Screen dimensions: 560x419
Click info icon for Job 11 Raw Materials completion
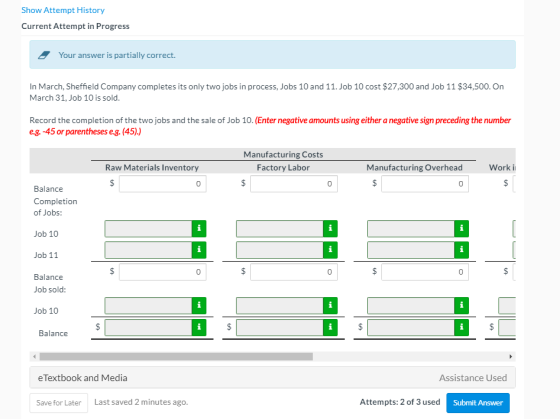pos(199,250)
